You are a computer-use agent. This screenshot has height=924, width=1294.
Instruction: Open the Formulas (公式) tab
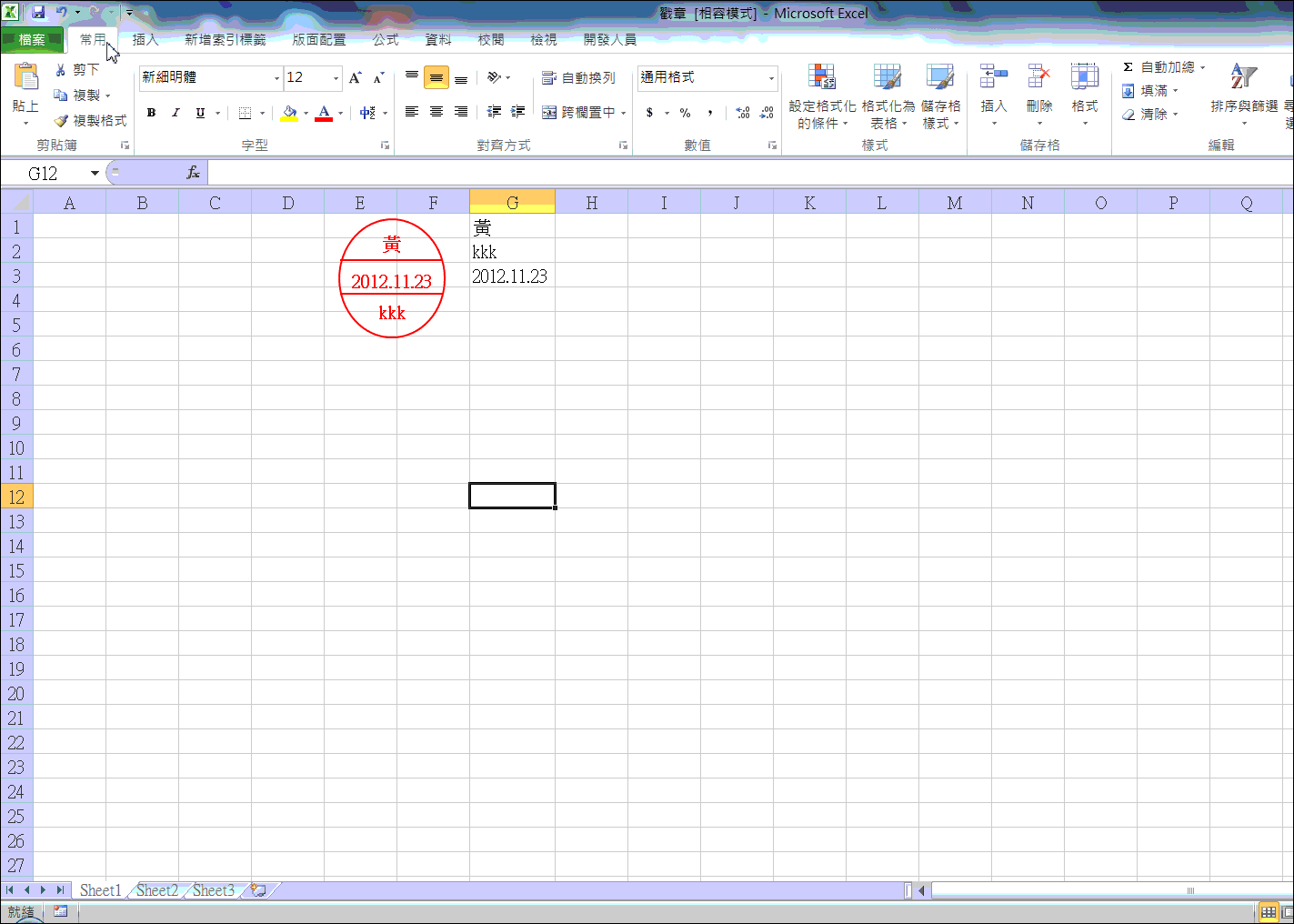tap(386, 40)
